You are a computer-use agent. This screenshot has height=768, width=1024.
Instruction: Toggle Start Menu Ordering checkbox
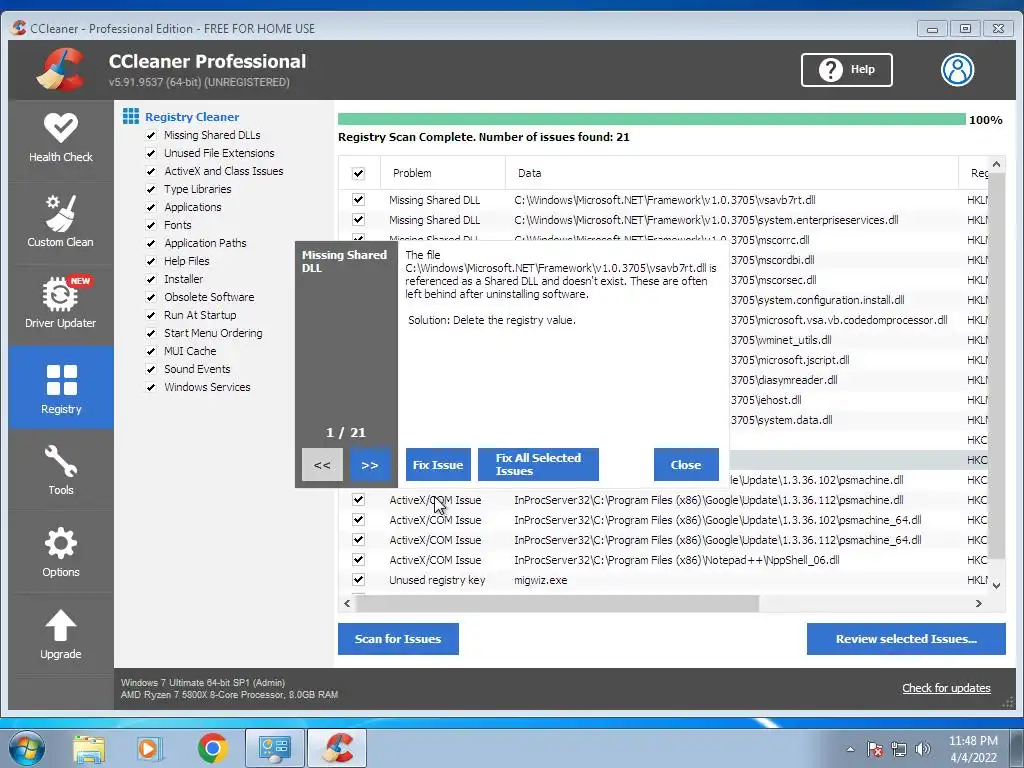click(151, 333)
